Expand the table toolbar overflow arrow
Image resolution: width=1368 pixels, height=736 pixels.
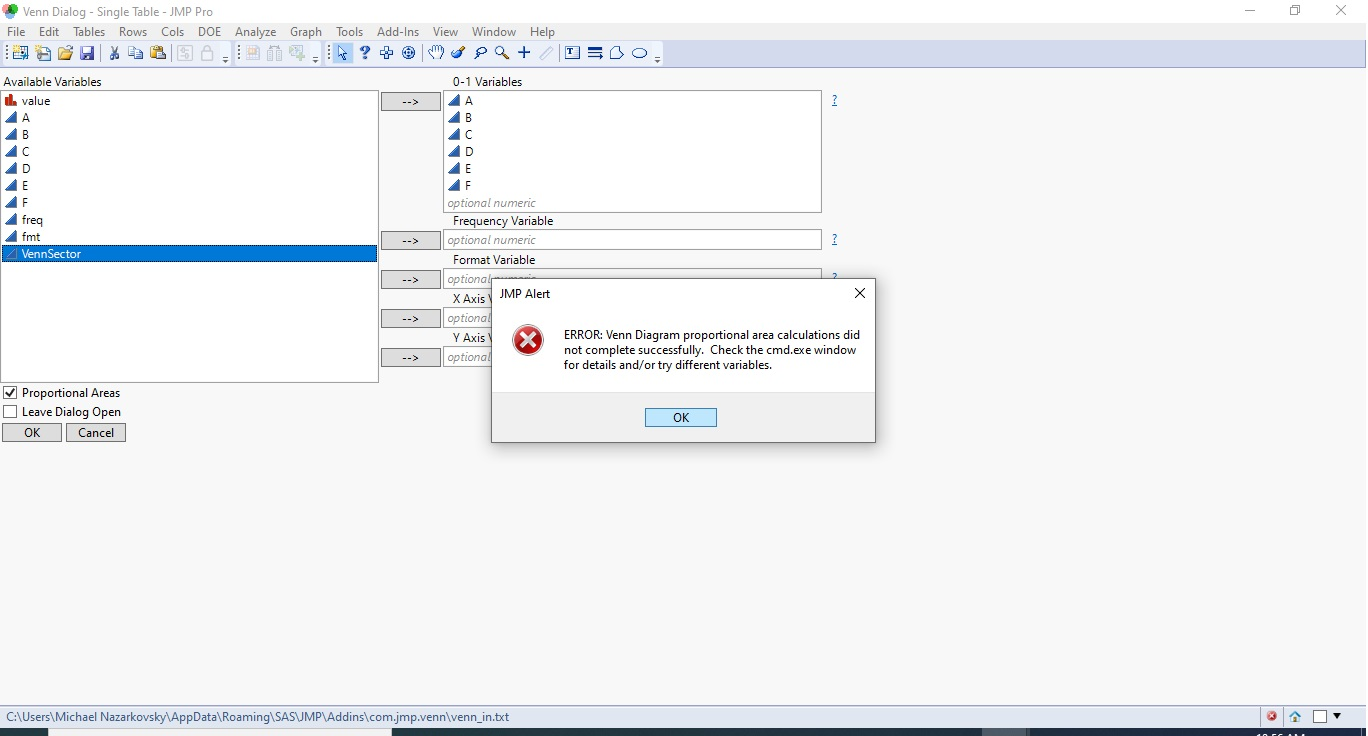pos(315,59)
